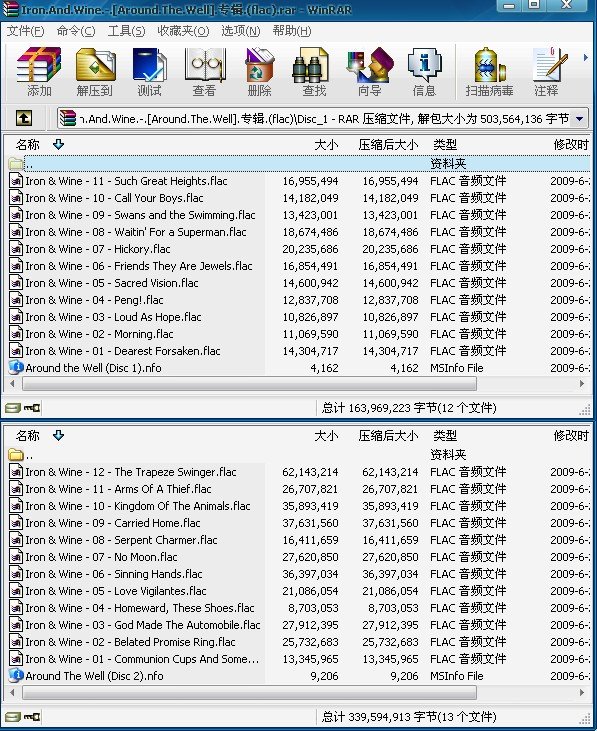Expand the address bar dropdown arrow
597x731 pixels.
[x=579, y=118]
